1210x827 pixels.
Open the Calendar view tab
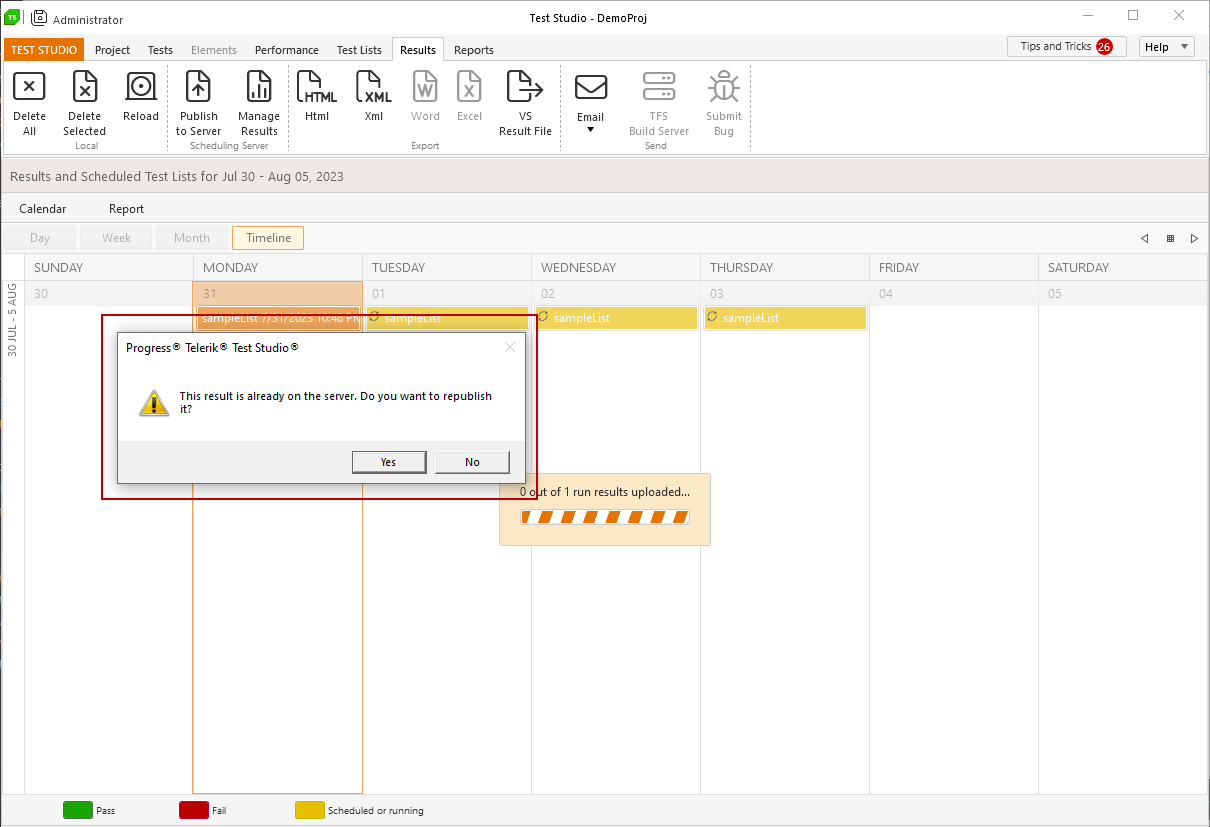[43, 209]
